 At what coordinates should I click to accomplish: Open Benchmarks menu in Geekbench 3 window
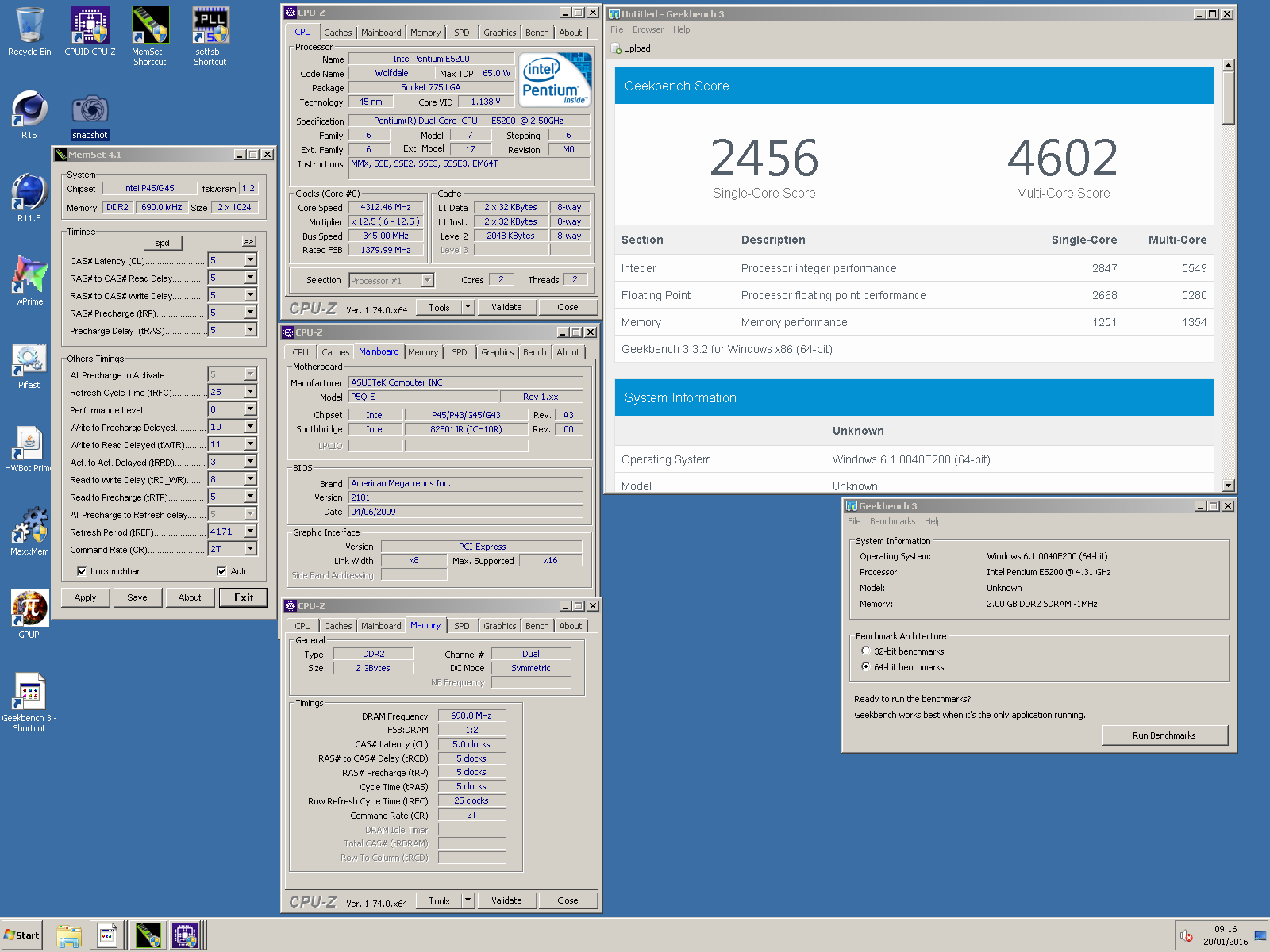point(892,521)
